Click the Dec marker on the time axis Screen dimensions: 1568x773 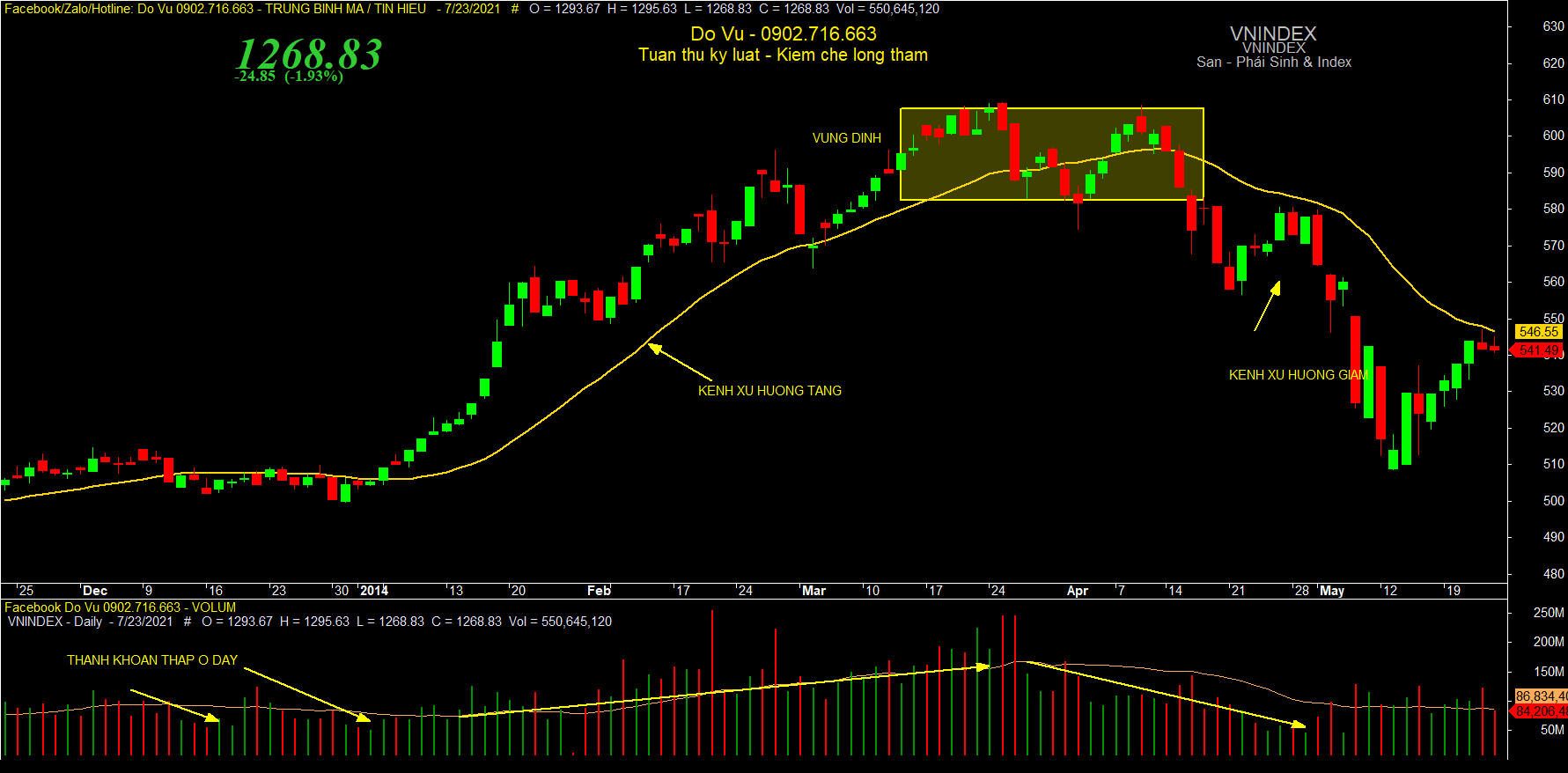94,591
